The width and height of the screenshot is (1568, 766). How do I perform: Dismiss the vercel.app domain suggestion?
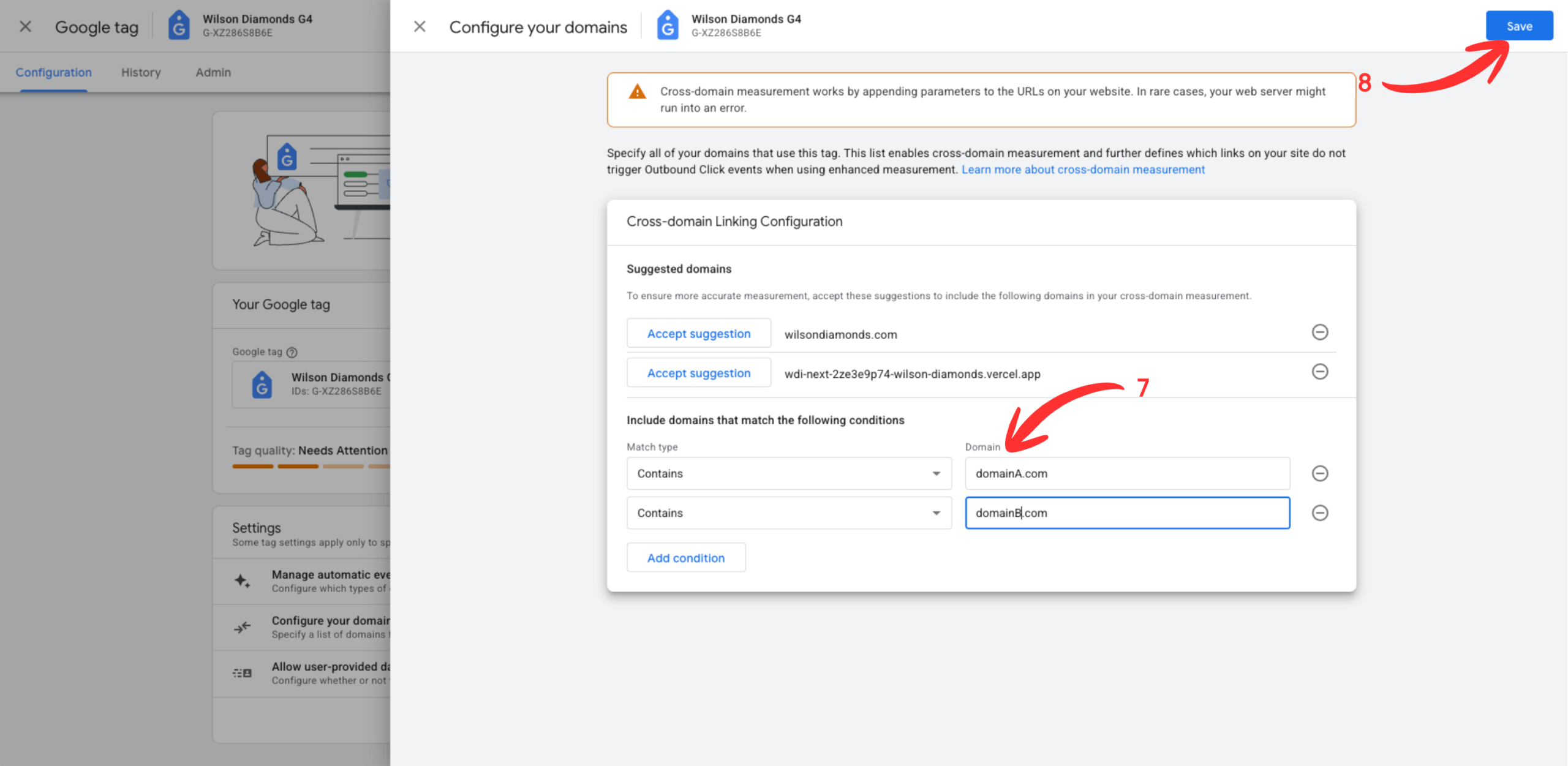point(1320,372)
